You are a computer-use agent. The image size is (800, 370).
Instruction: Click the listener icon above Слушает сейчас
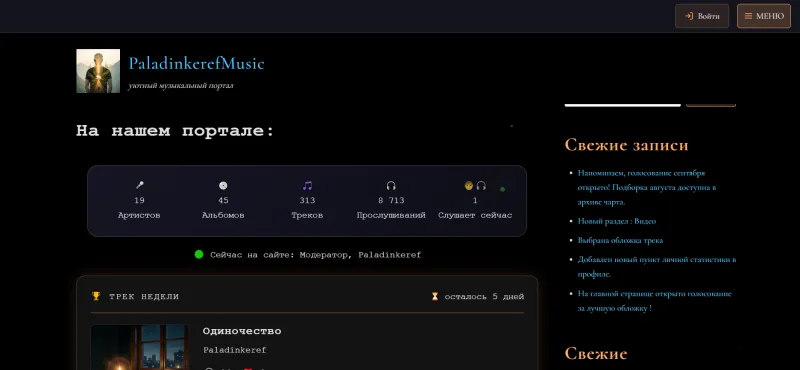point(475,185)
